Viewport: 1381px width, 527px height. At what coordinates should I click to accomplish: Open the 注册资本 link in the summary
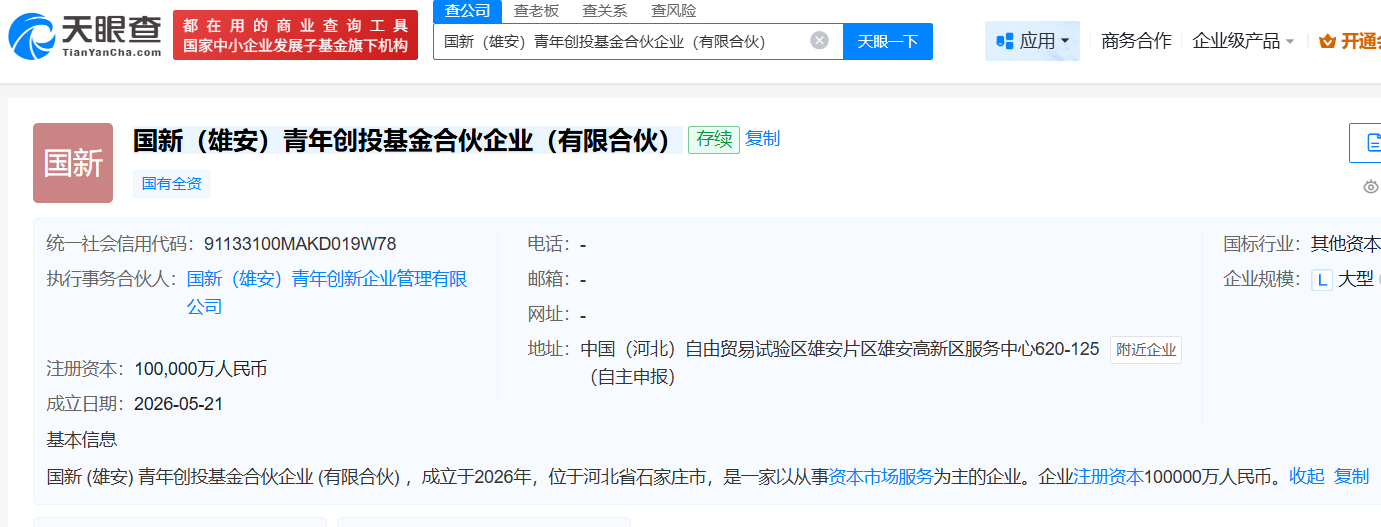pos(1108,476)
